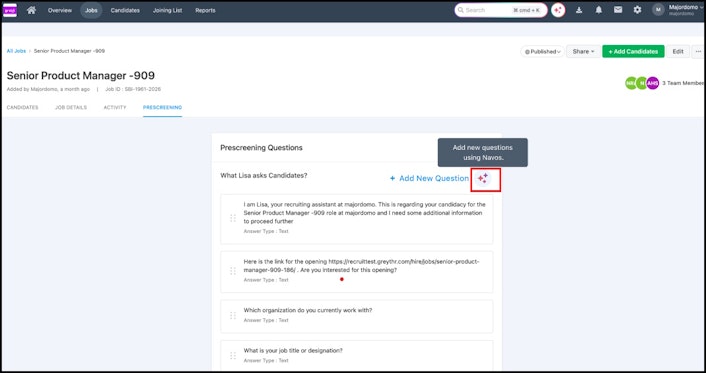The image size is (706, 373).
Task: Open the Overview menu
Action: click(60, 10)
